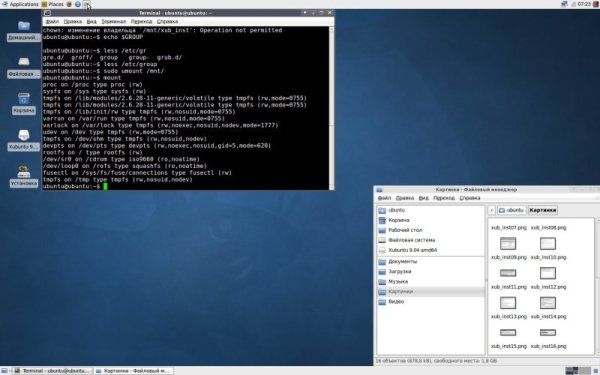Screen dimensions: 600x375
Task: Switch to Картинки file manager taskbar button
Action: pos(133,371)
